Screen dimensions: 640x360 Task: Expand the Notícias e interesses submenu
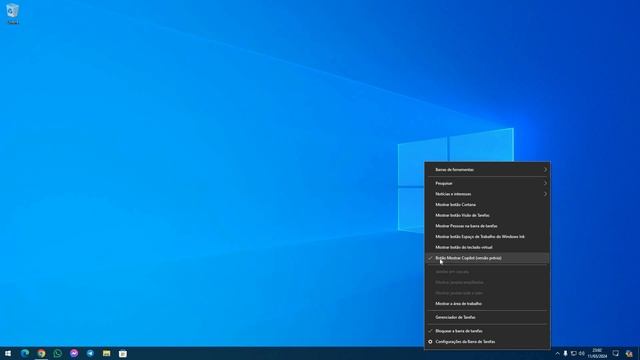coord(487,194)
